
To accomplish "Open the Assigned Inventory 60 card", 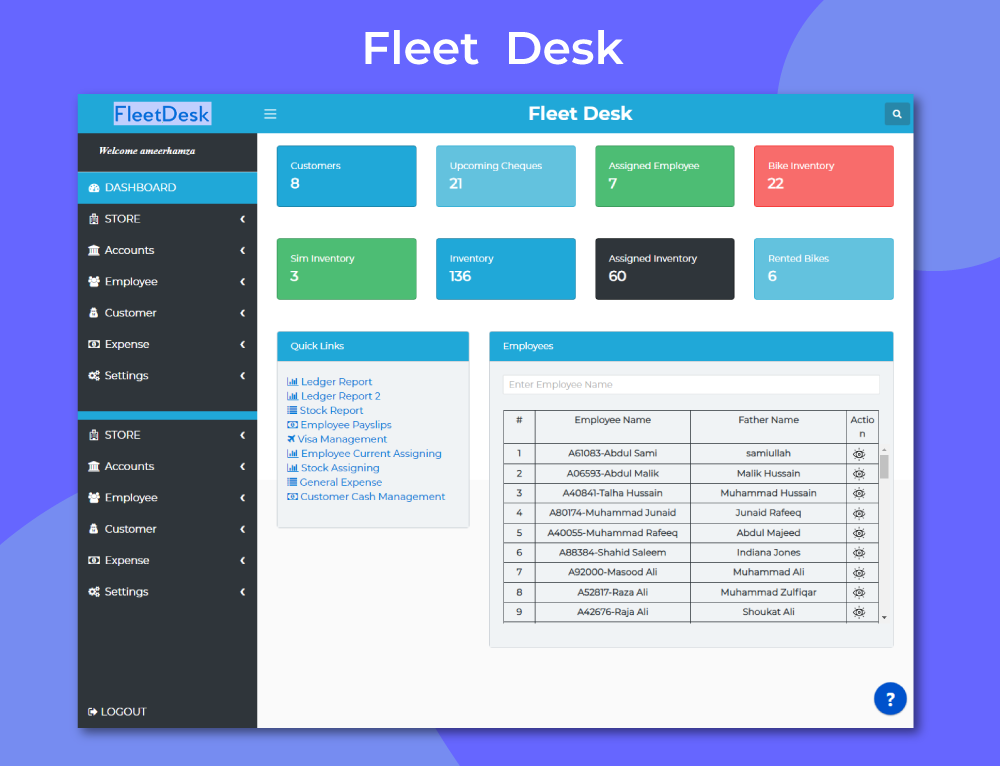I will (665, 269).
